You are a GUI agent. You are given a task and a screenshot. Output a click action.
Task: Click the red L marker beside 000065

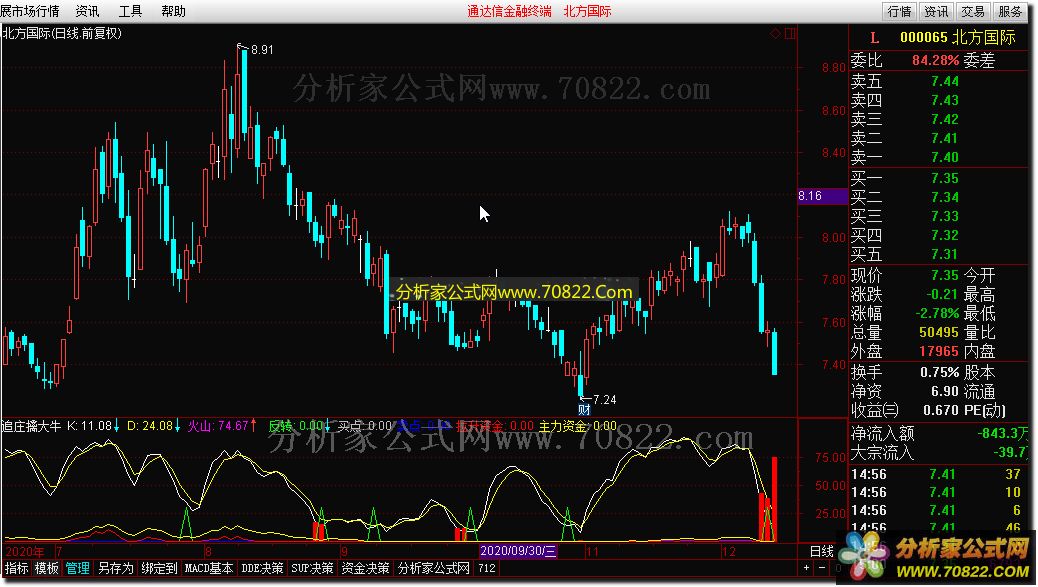click(x=874, y=38)
